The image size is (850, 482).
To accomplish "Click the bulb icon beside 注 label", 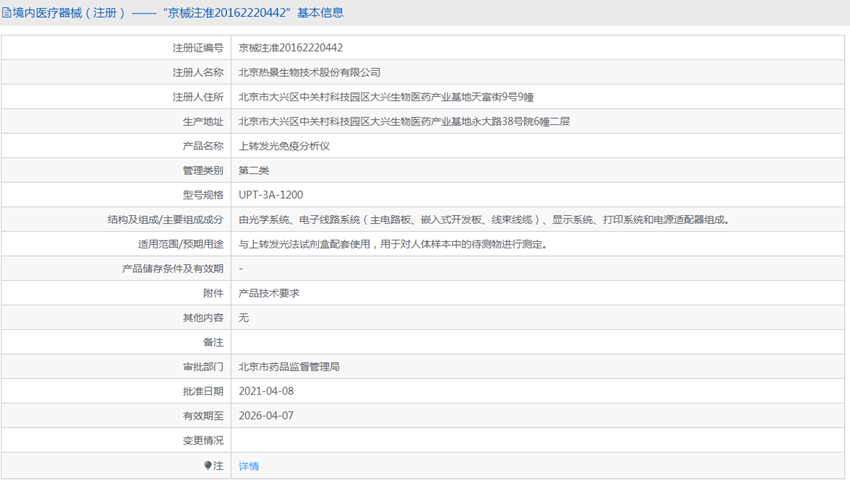I will click(x=208, y=465).
